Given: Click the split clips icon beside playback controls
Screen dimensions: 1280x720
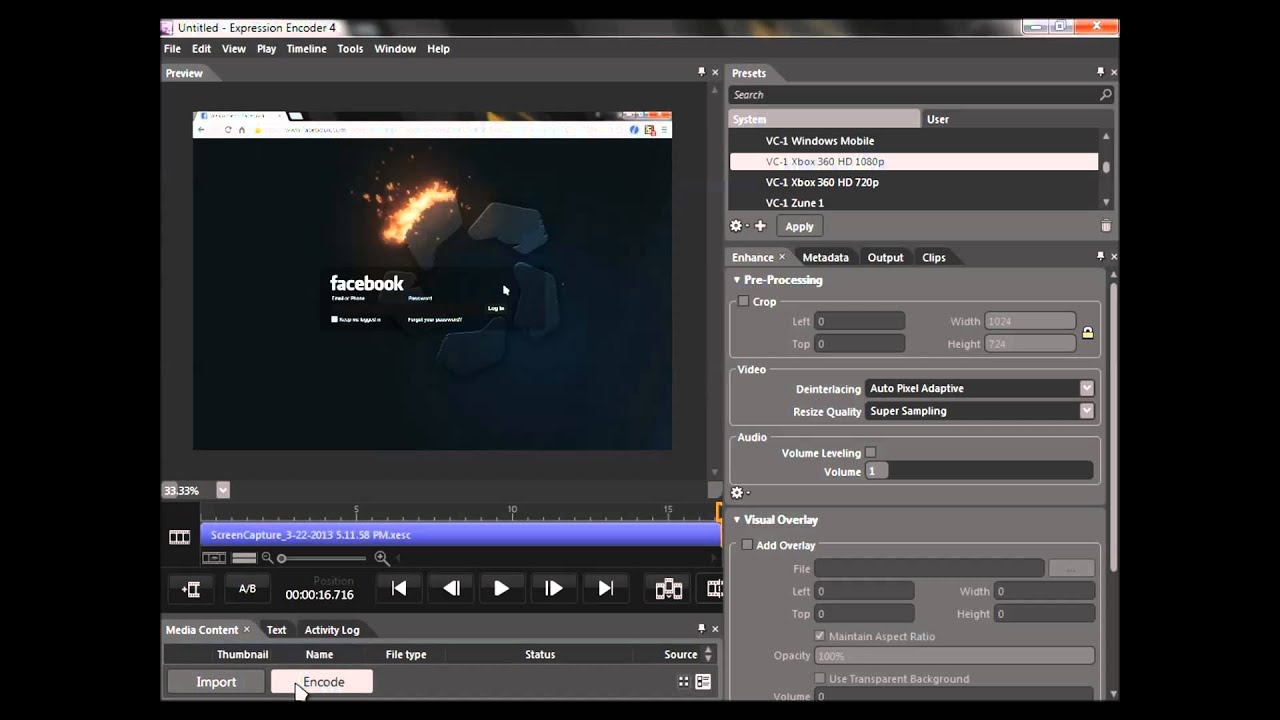Looking at the screenshot, I should click(x=669, y=589).
